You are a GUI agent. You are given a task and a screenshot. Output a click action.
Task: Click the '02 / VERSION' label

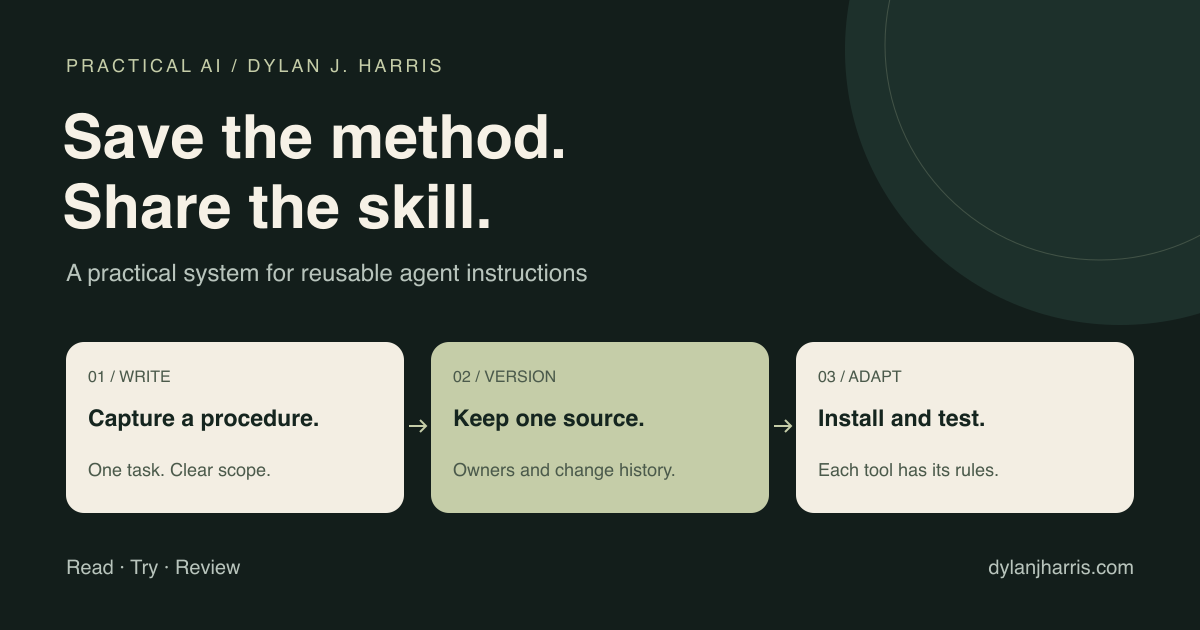[504, 377]
